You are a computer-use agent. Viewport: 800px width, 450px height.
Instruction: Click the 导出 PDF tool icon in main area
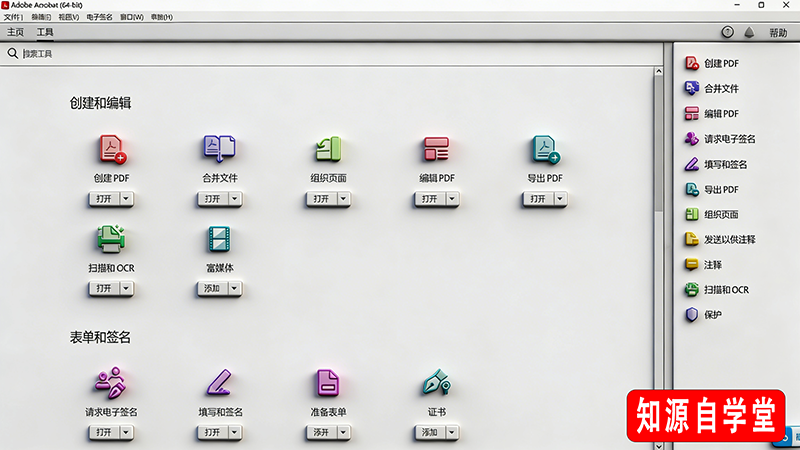(x=545, y=149)
